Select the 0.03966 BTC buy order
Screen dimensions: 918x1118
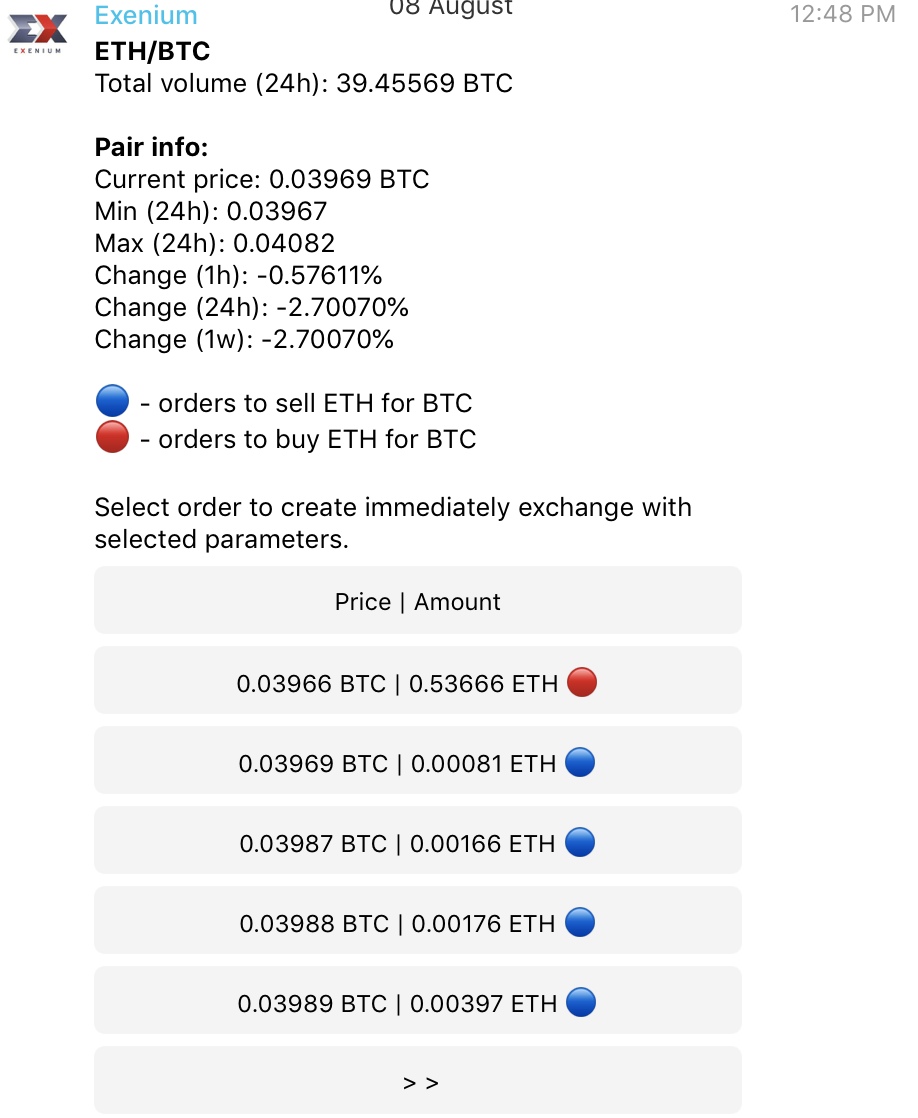click(x=417, y=680)
